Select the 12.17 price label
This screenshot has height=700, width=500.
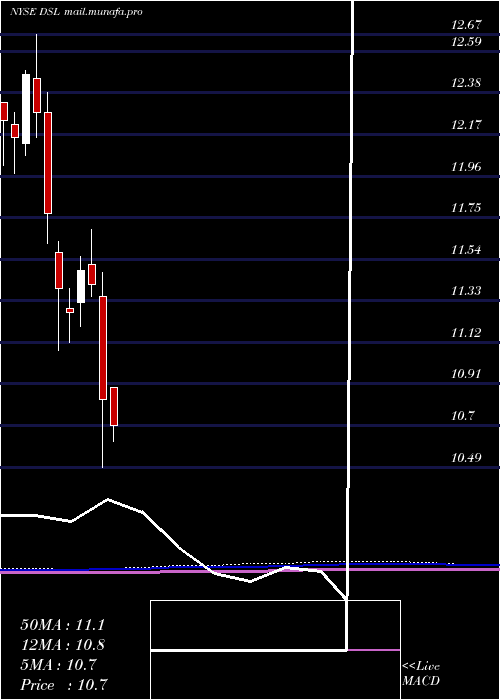pyautogui.click(x=466, y=125)
